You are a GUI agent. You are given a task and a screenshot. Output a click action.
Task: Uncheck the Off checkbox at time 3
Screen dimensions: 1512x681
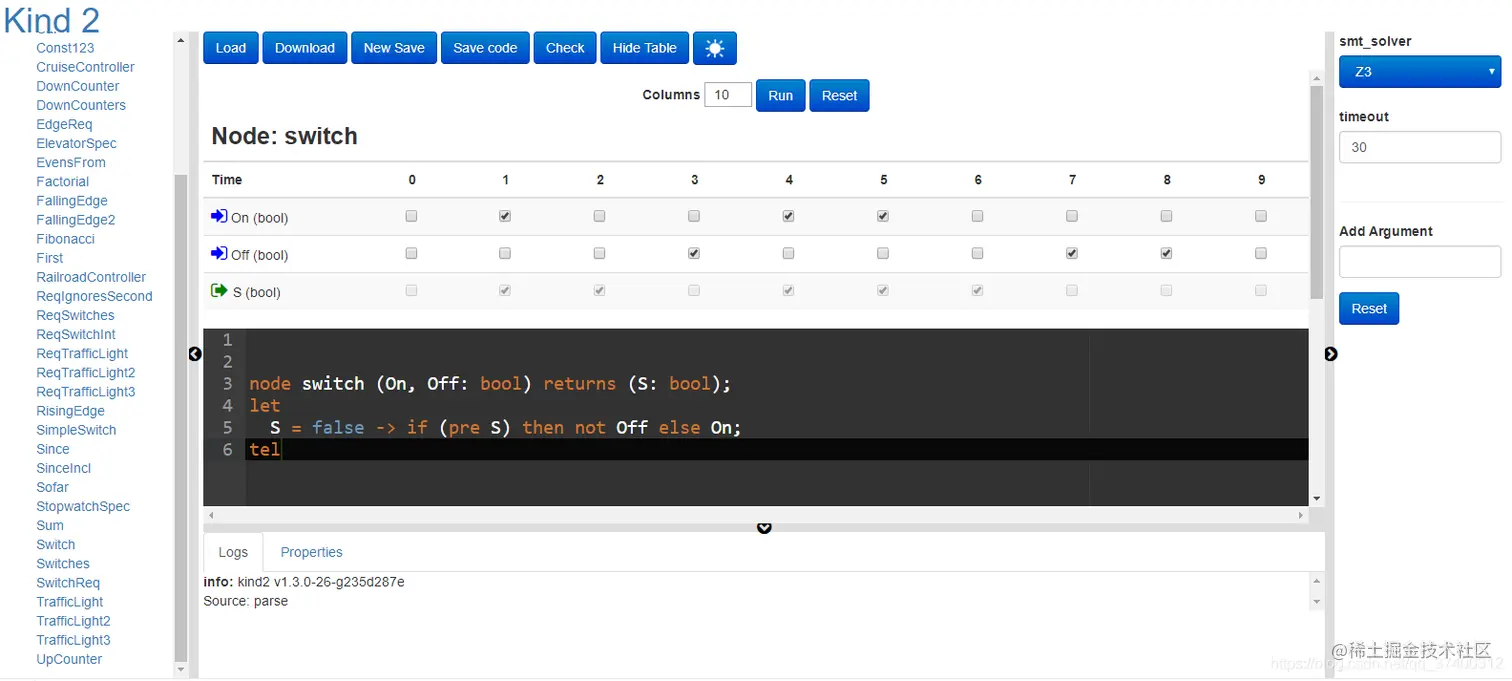pyautogui.click(x=694, y=254)
